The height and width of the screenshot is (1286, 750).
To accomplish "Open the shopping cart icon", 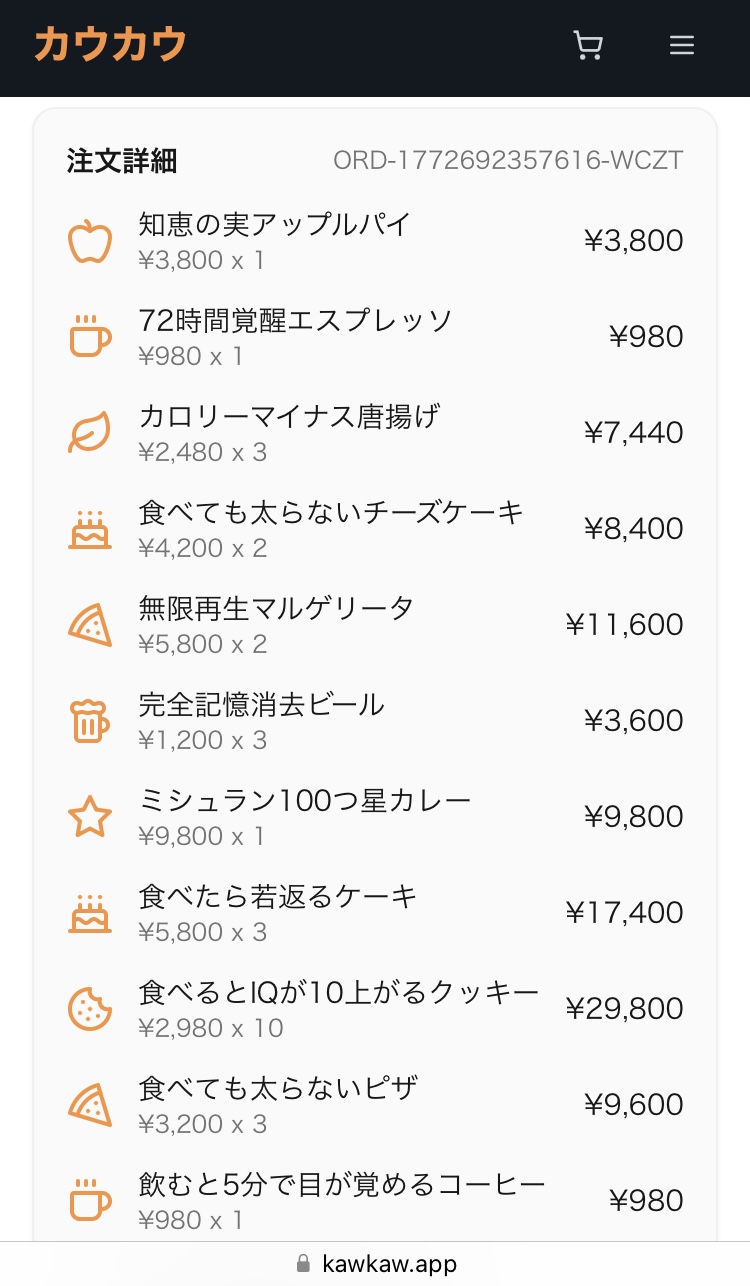I will [x=588, y=46].
